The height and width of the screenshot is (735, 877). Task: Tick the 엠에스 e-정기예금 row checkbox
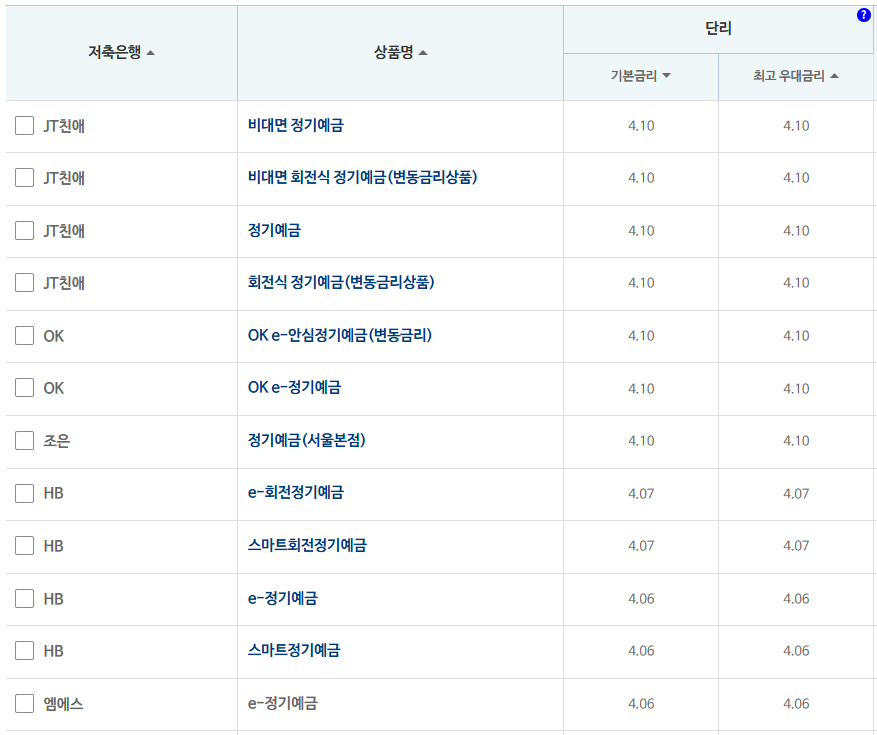coord(25,703)
